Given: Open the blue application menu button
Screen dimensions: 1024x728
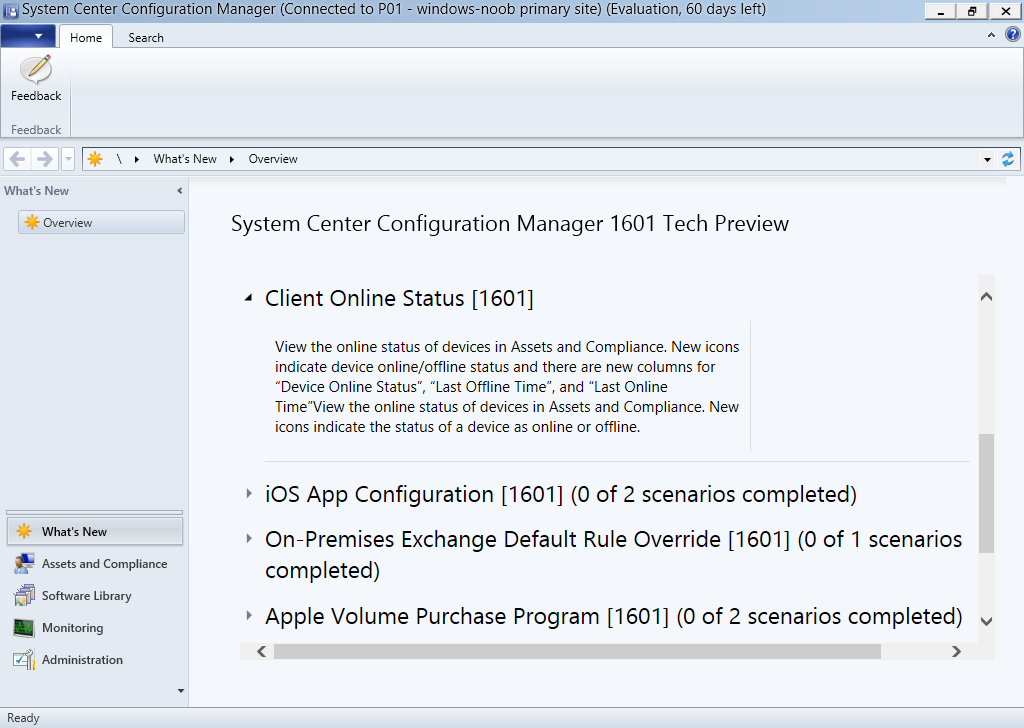Looking at the screenshot, I should 26,37.
